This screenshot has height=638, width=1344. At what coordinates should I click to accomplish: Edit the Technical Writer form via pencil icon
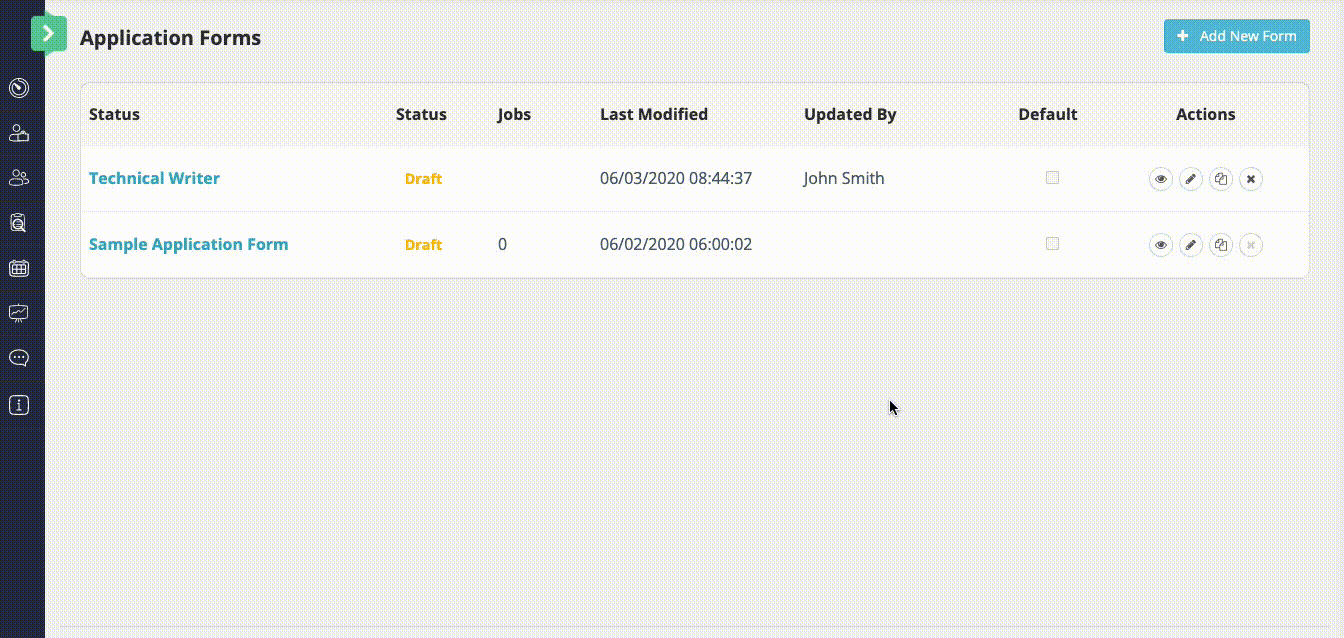click(x=1191, y=179)
